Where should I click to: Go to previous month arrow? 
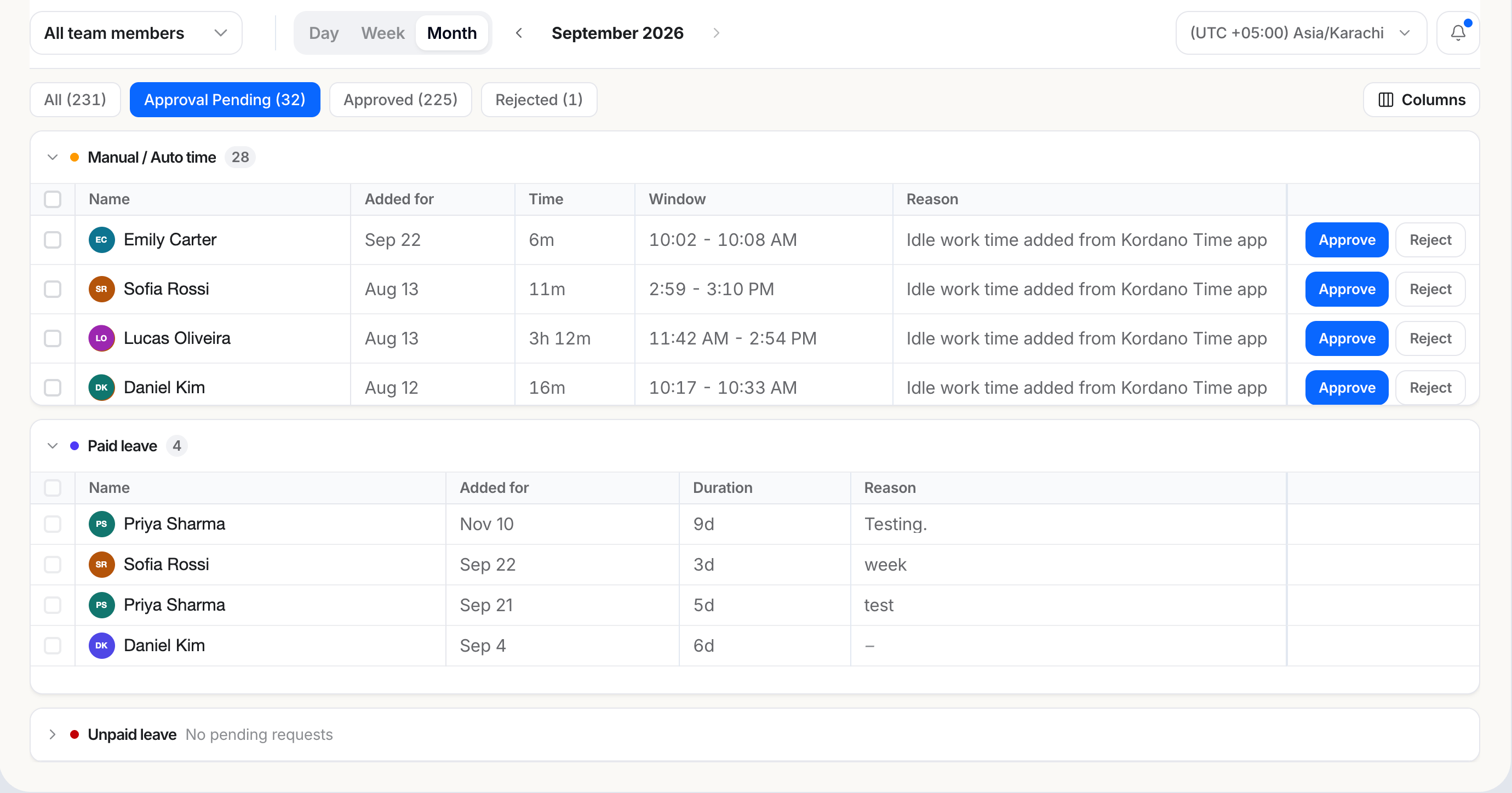coord(519,33)
